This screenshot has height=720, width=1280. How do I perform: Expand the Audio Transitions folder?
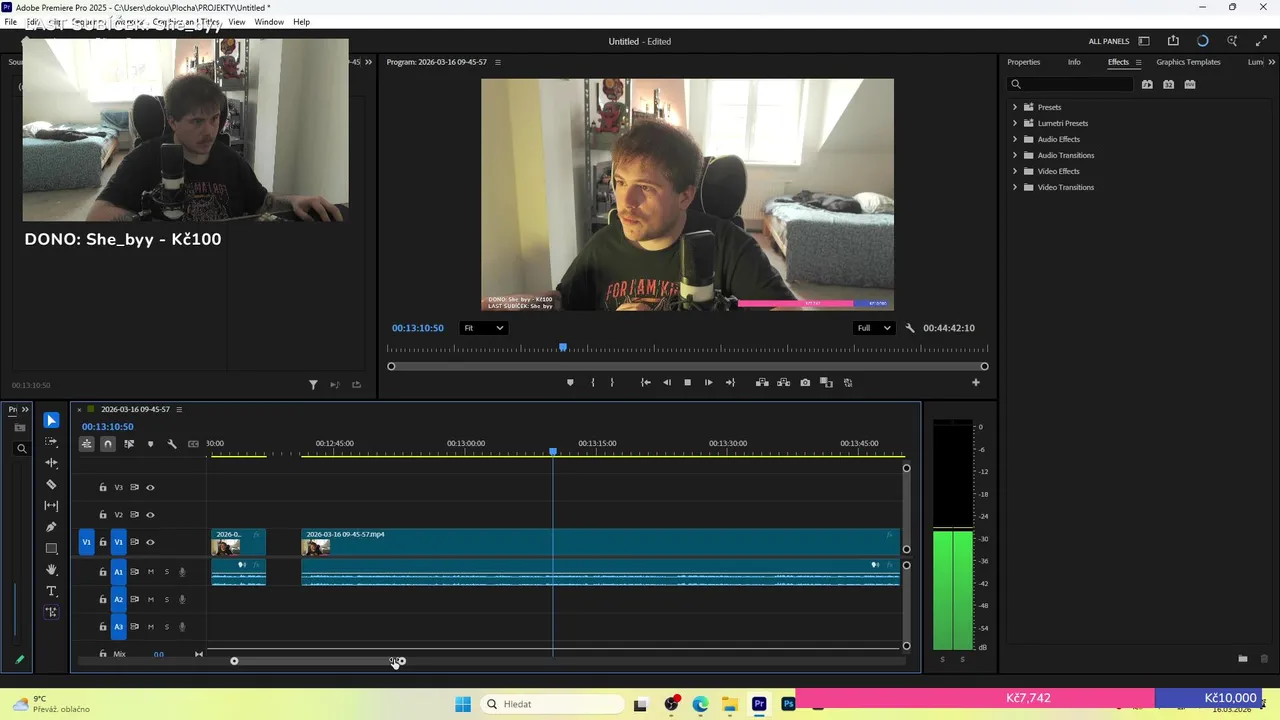tap(1015, 155)
